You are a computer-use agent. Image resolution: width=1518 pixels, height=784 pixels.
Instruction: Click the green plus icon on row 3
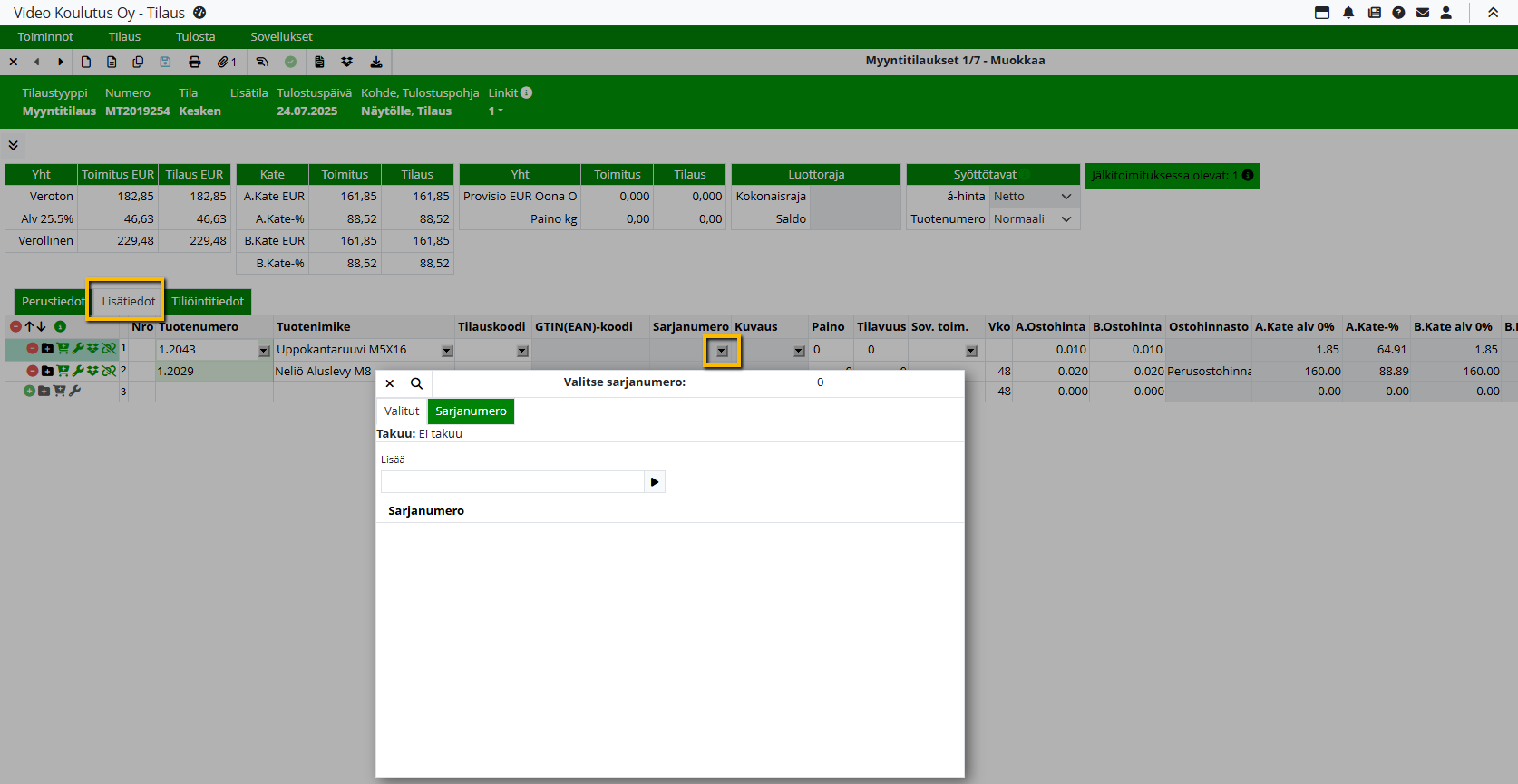[x=29, y=391]
